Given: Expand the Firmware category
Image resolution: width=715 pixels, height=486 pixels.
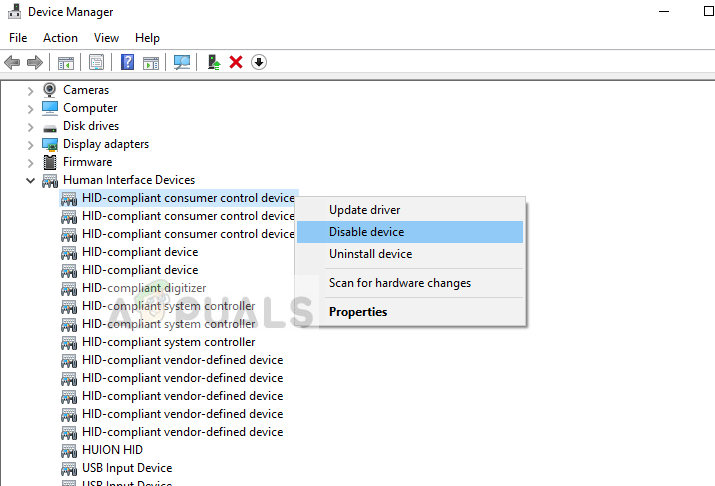Looking at the screenshot, I should [30, 163].
